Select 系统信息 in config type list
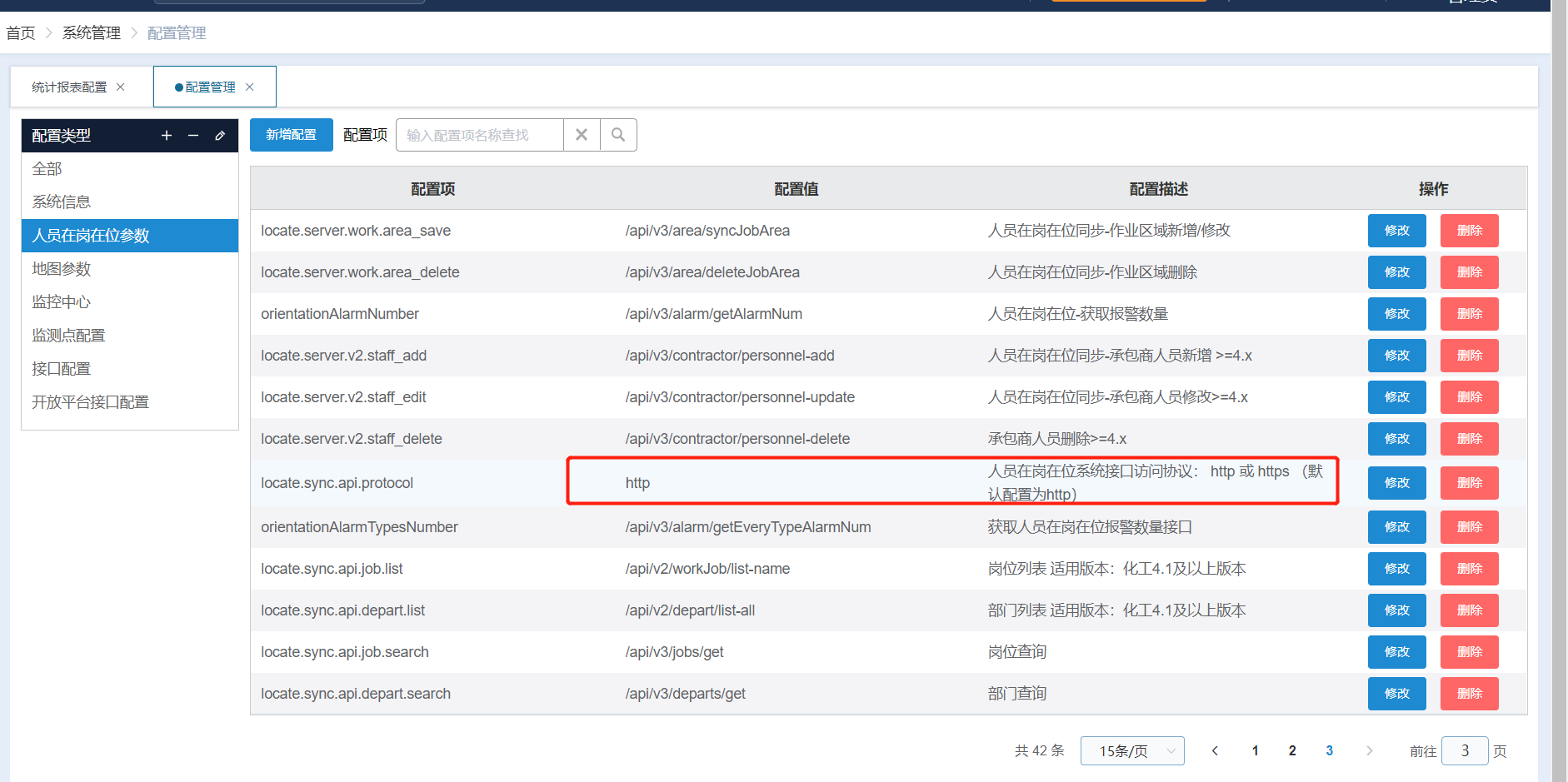The width and height of the screenshot is (1568, 782). [x=130, y=202]
